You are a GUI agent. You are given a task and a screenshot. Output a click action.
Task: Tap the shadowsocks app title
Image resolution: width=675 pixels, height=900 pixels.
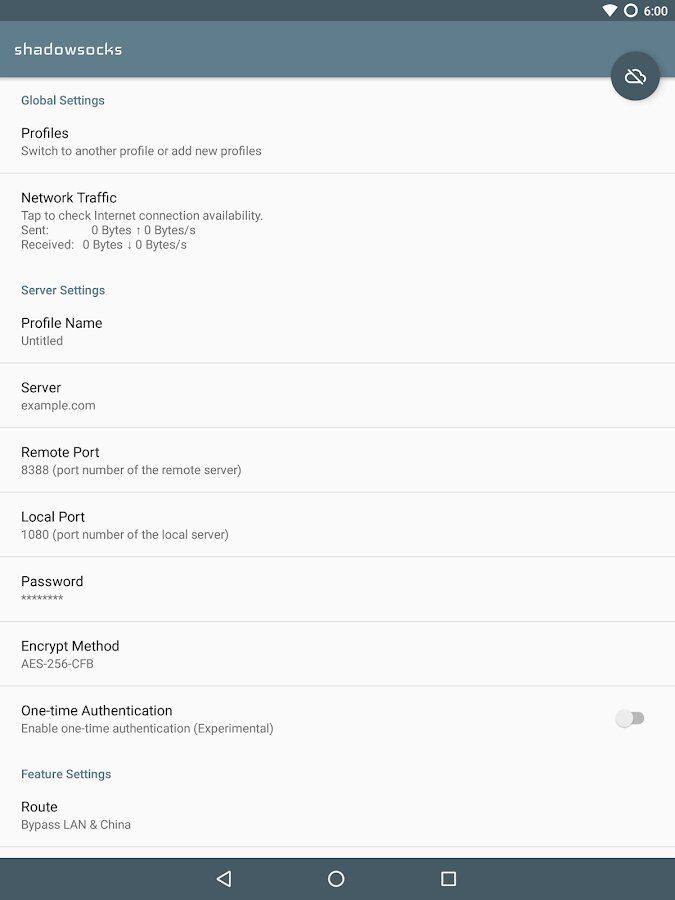(x=68, y=49)
